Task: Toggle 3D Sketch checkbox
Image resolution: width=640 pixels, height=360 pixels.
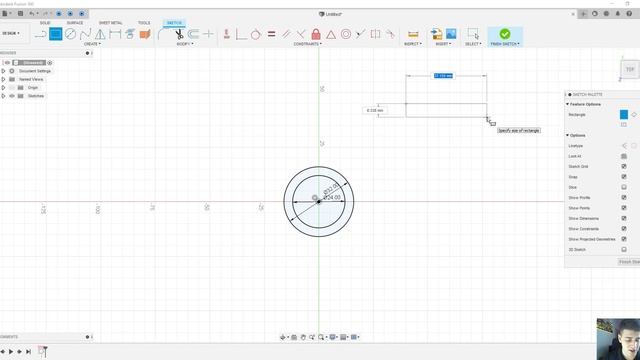Action: click(x=624, y=249)
